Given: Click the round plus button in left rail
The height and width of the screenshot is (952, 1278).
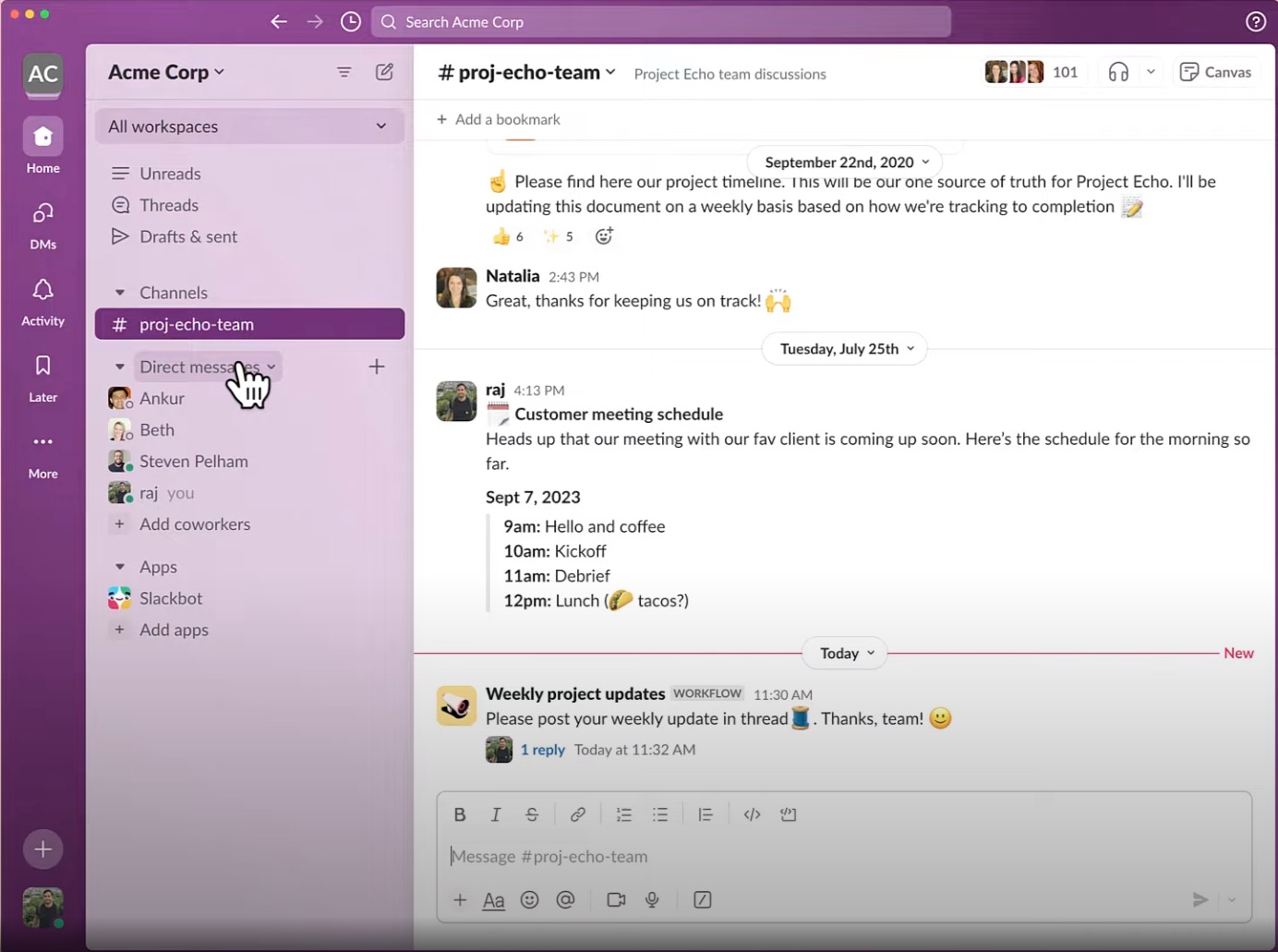Looking at the screenshot, I should pyautogui.click(x=43, y=850).
